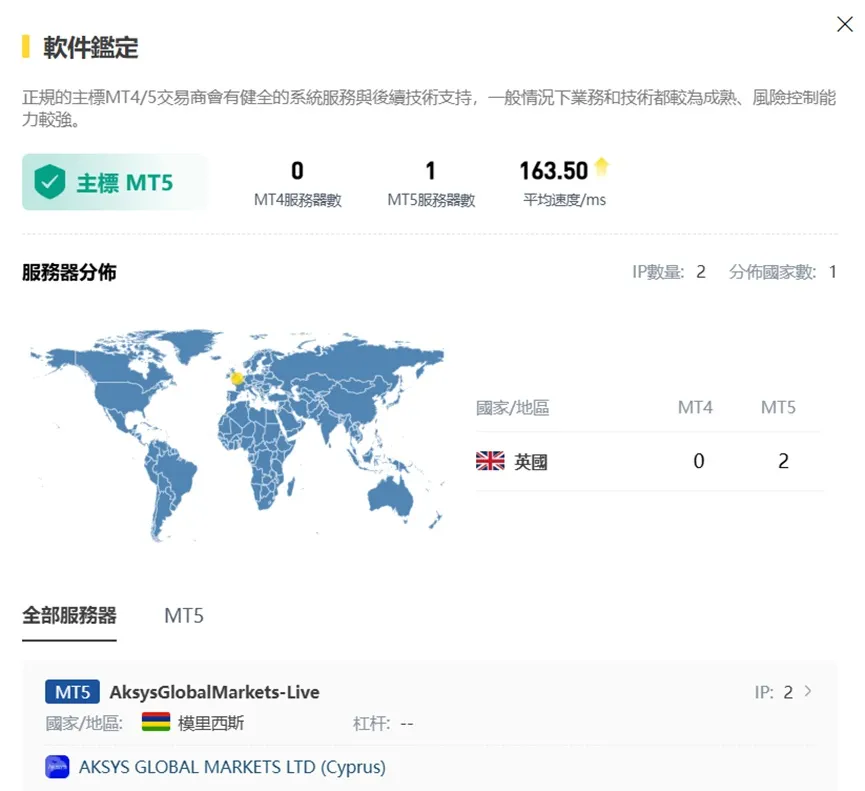
Task: Click the yellow UK marker on world map
Action: pyautogui.click(x=237, y=378)
